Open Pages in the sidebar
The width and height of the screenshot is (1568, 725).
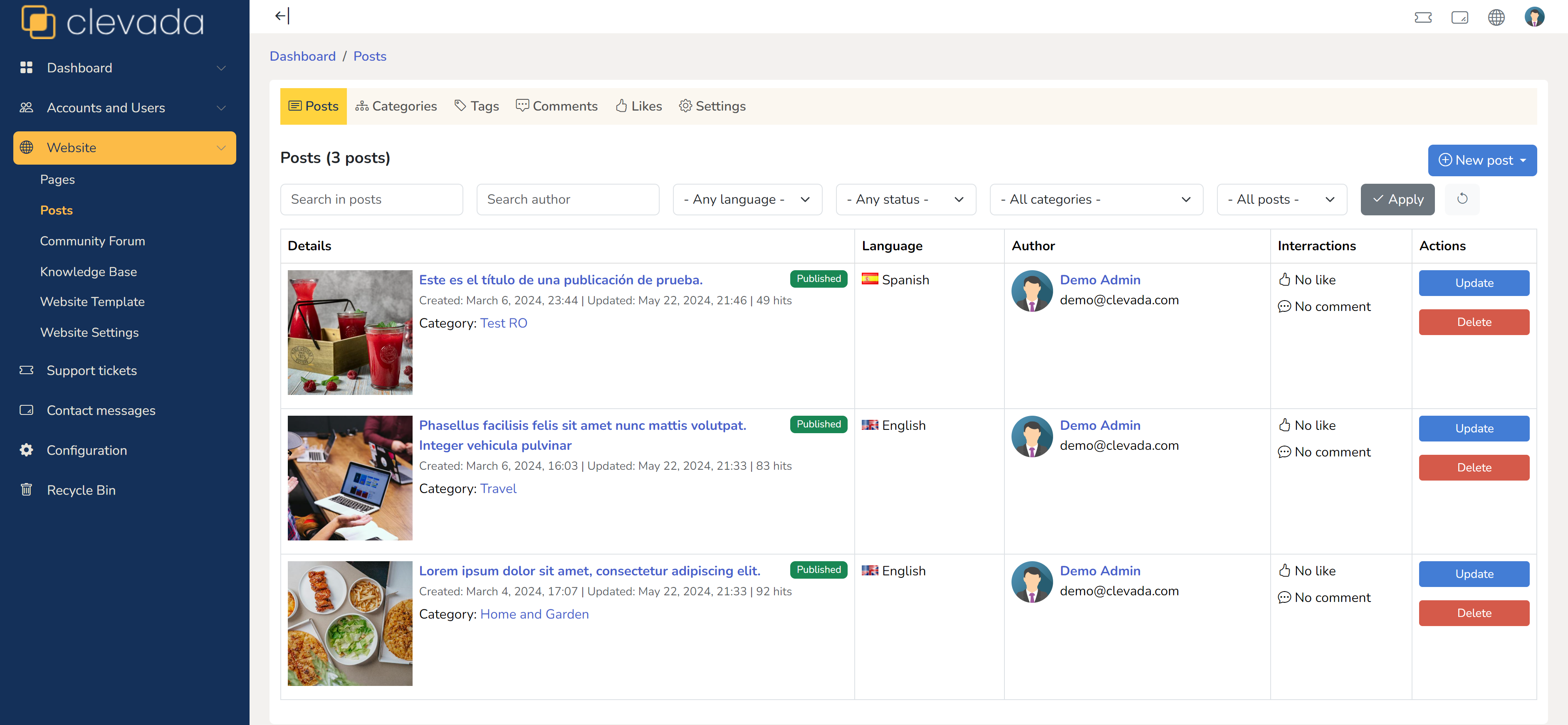[57, 180]
